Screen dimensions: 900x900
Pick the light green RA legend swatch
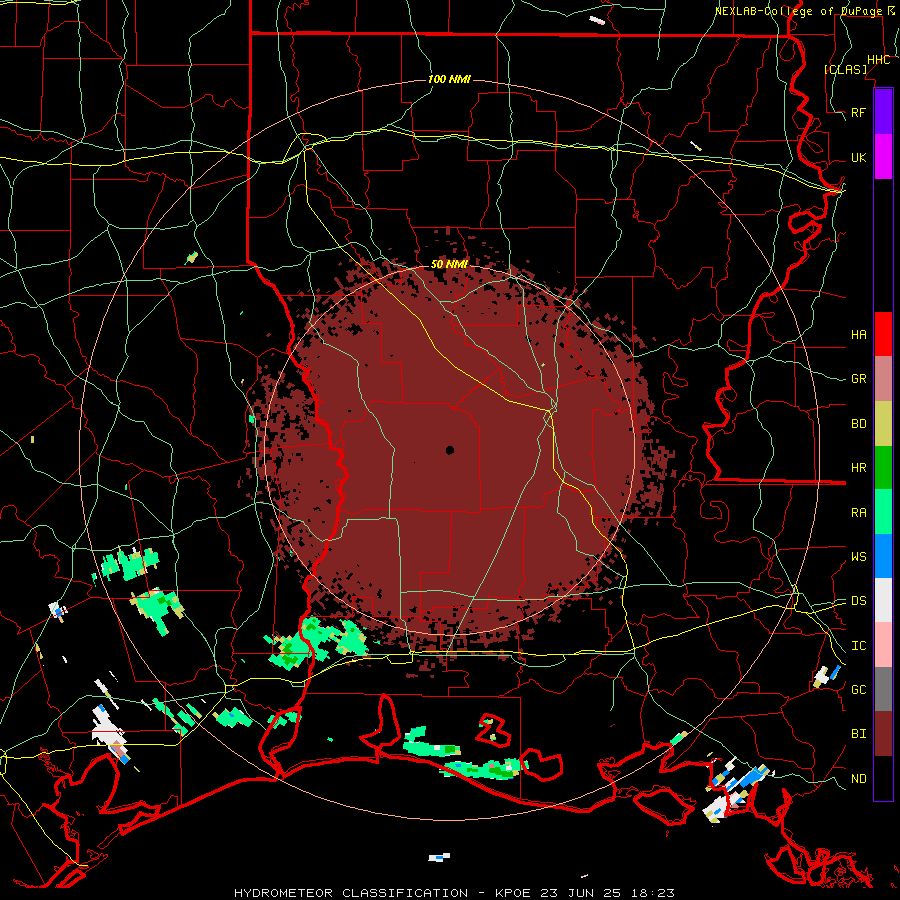(883, 512)
